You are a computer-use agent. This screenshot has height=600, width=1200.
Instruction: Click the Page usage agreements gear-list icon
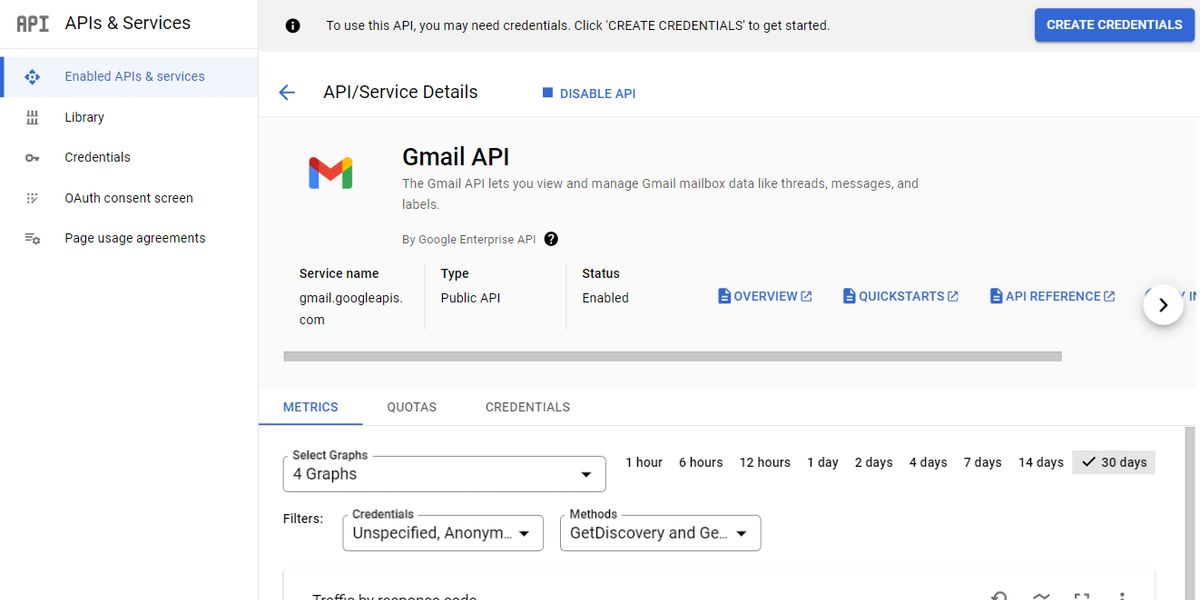[32, 238]
